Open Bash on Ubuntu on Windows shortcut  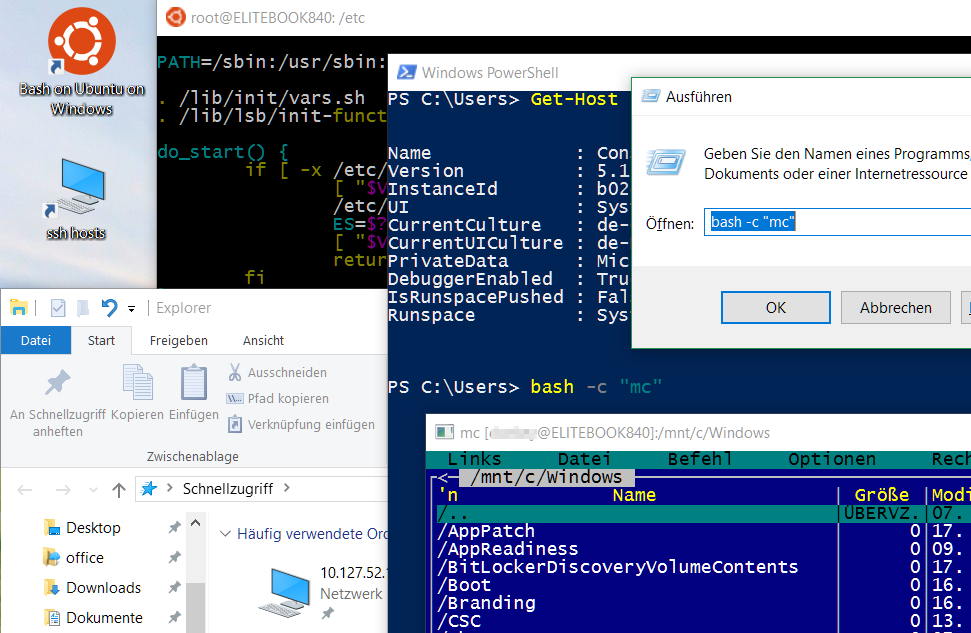click(81, 43)
